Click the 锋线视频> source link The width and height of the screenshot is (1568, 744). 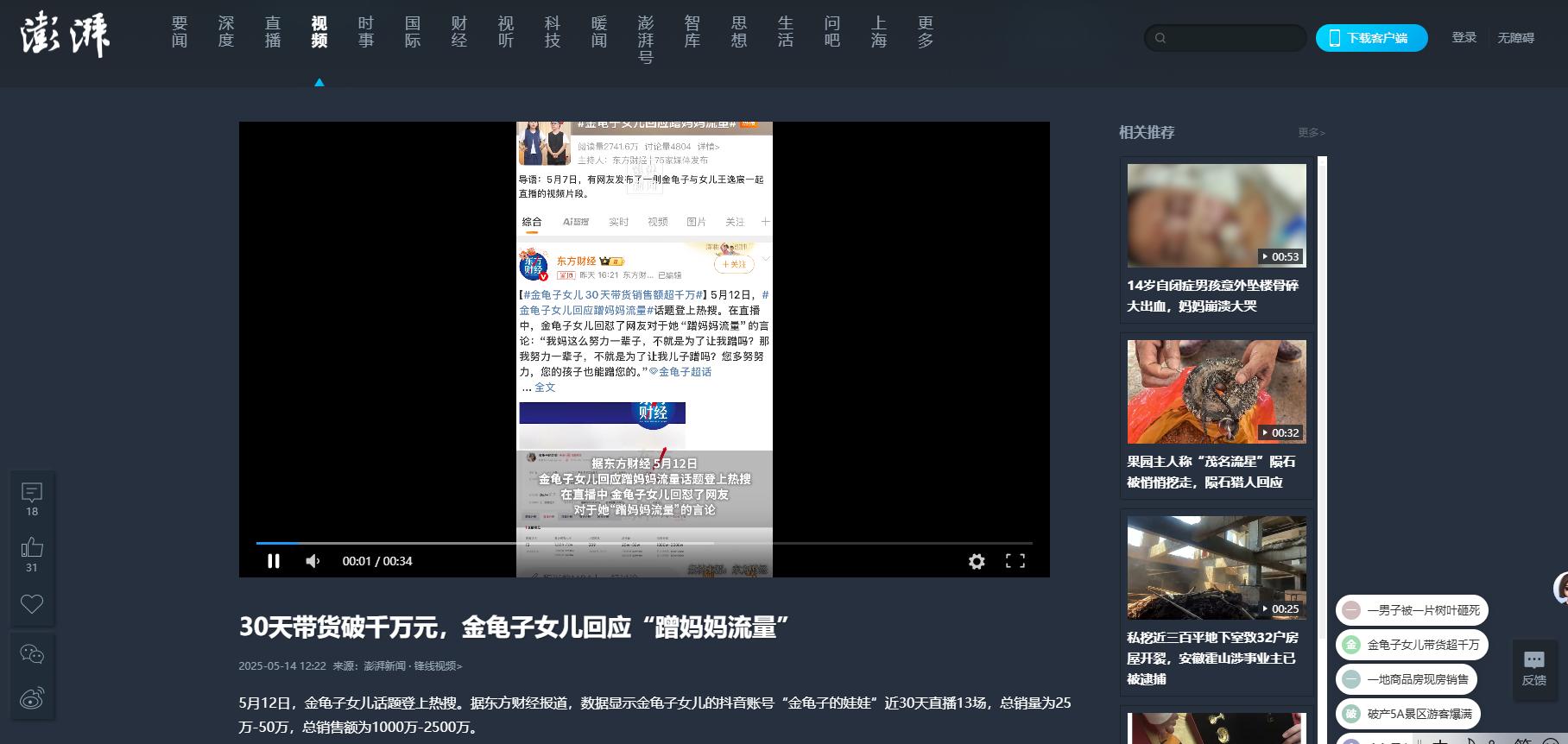pyautogui.click(x=438, y=666)
